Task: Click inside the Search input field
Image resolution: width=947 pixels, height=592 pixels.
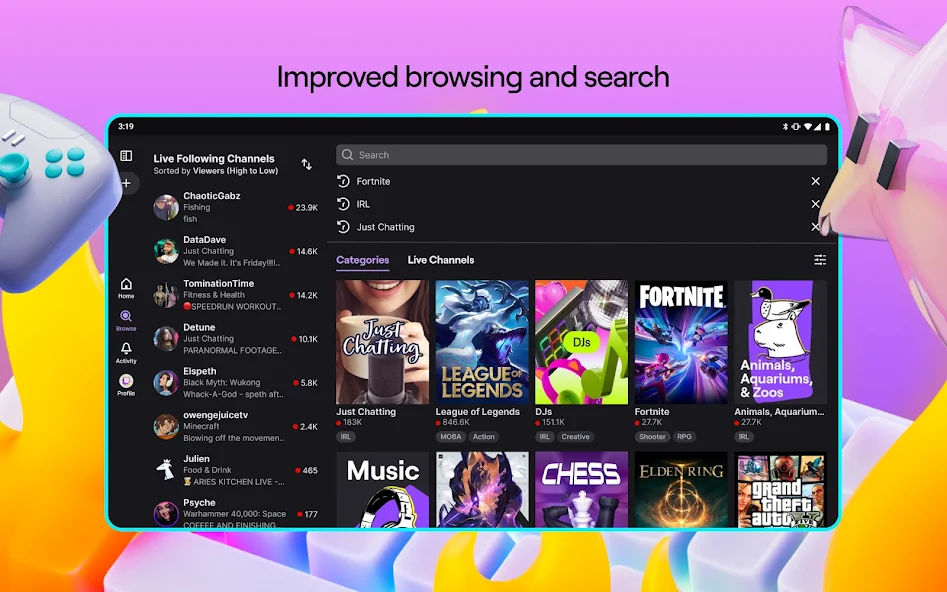Action: coord(580,154)
